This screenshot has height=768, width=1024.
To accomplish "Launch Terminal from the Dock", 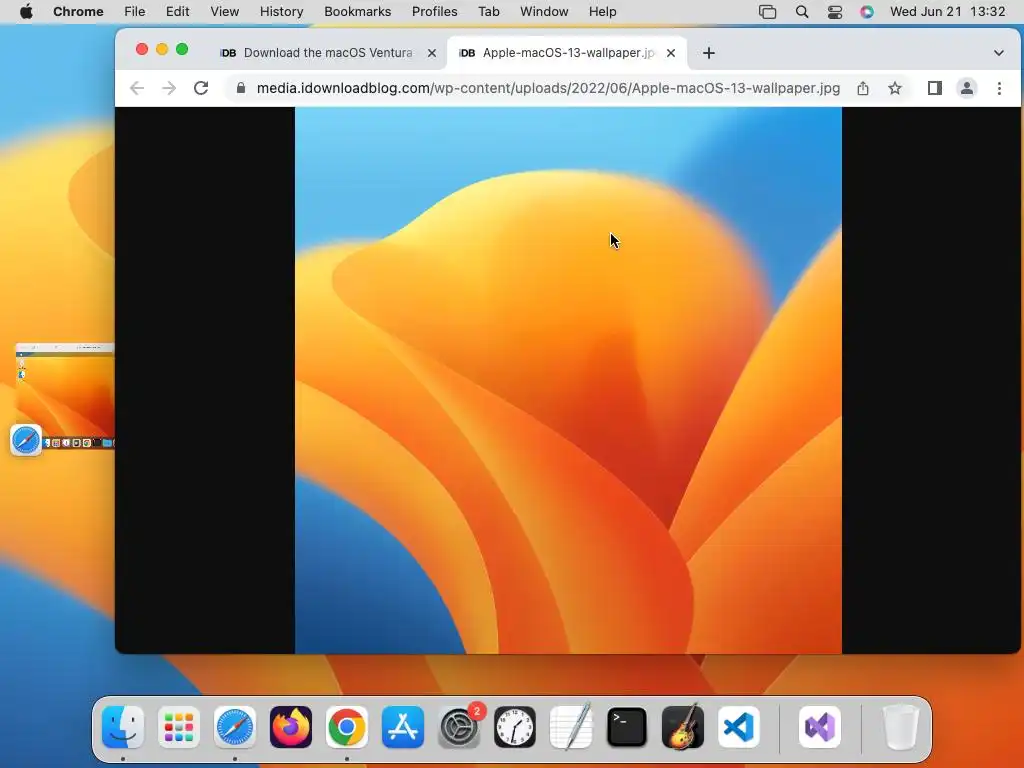I will coord(627,727).
